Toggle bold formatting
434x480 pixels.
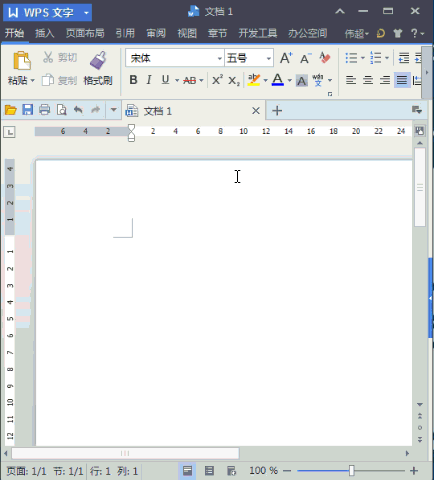(133, 80)
